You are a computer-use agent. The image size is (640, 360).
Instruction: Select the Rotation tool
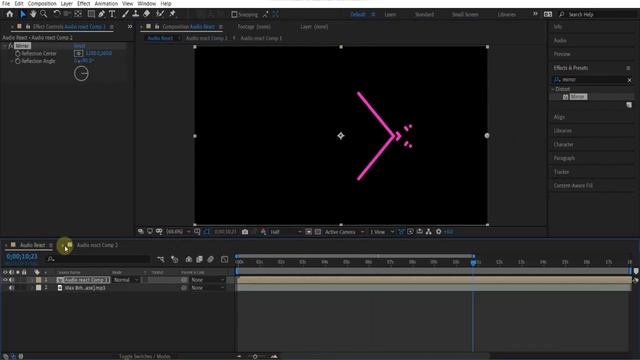point(57,14)
